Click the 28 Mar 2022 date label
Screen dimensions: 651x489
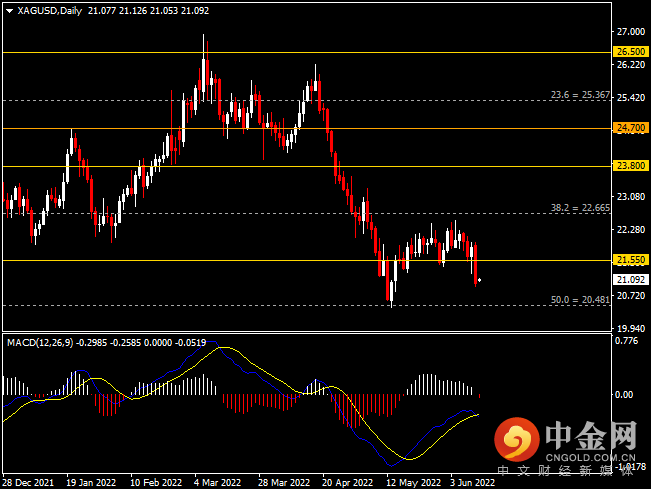[284, 482]
